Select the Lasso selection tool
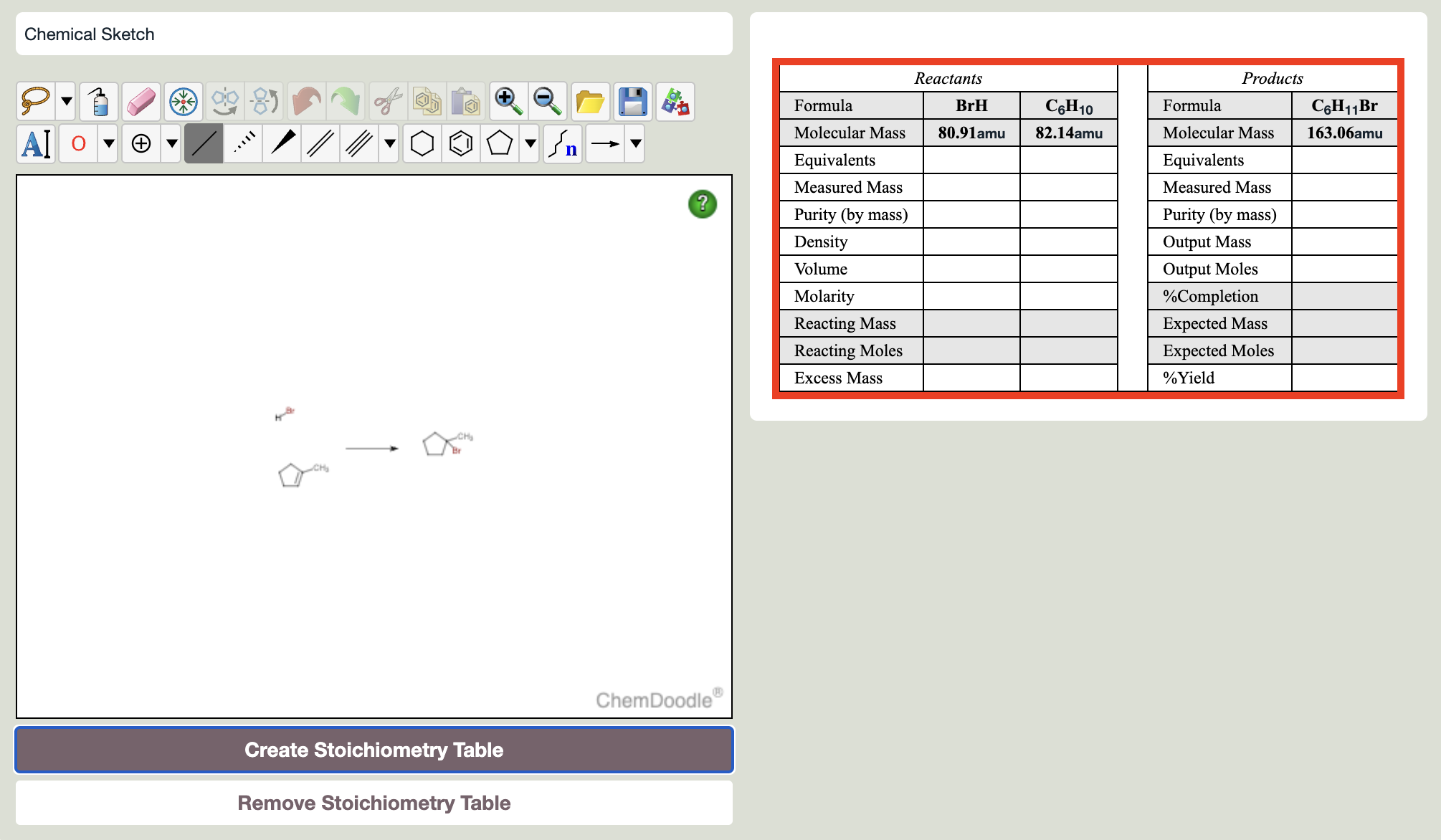 point(34,102)
